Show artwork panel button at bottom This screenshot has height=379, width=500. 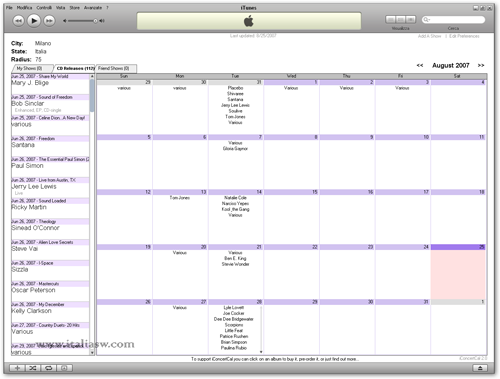64,368
